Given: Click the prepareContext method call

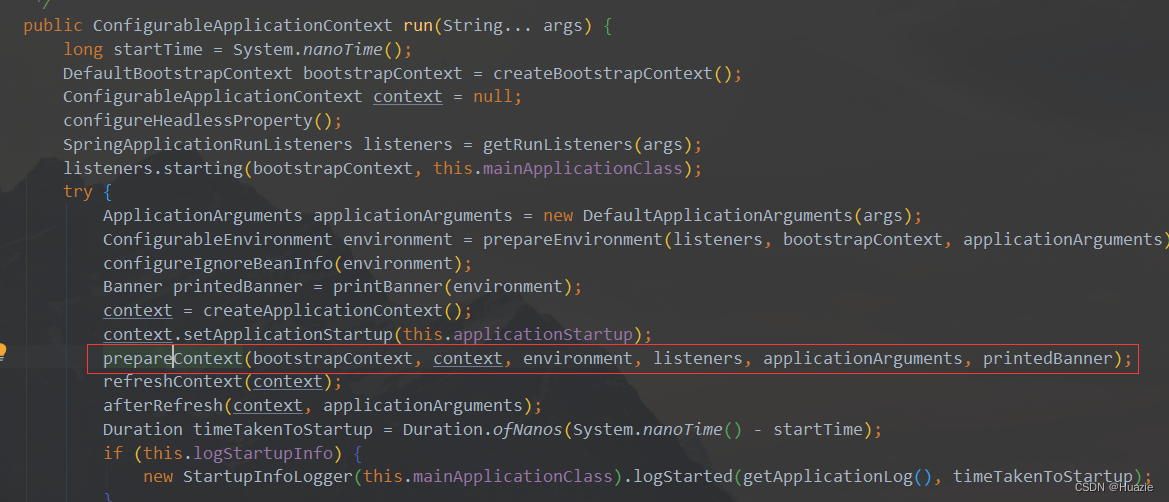Looking at the screenshot, I should coord(173,358).
